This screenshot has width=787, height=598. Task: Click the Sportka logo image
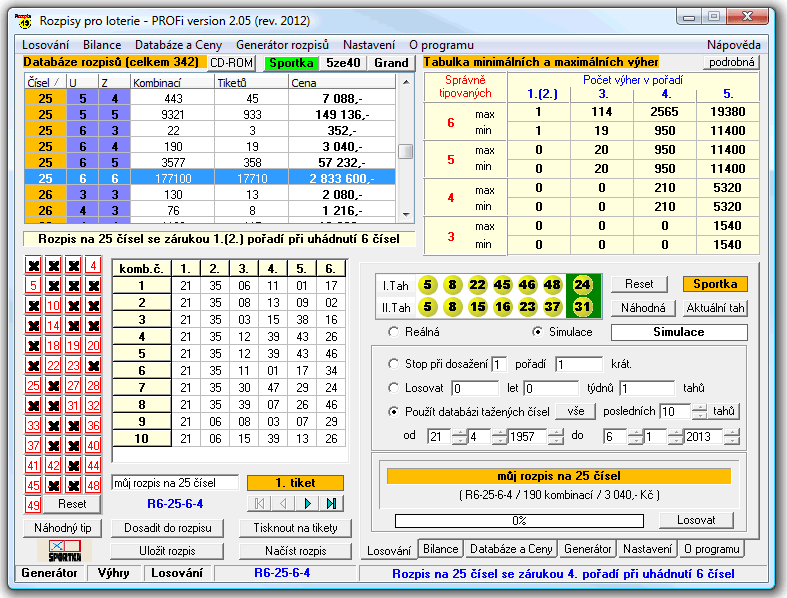pyautogui.click(x=63, y=551)
